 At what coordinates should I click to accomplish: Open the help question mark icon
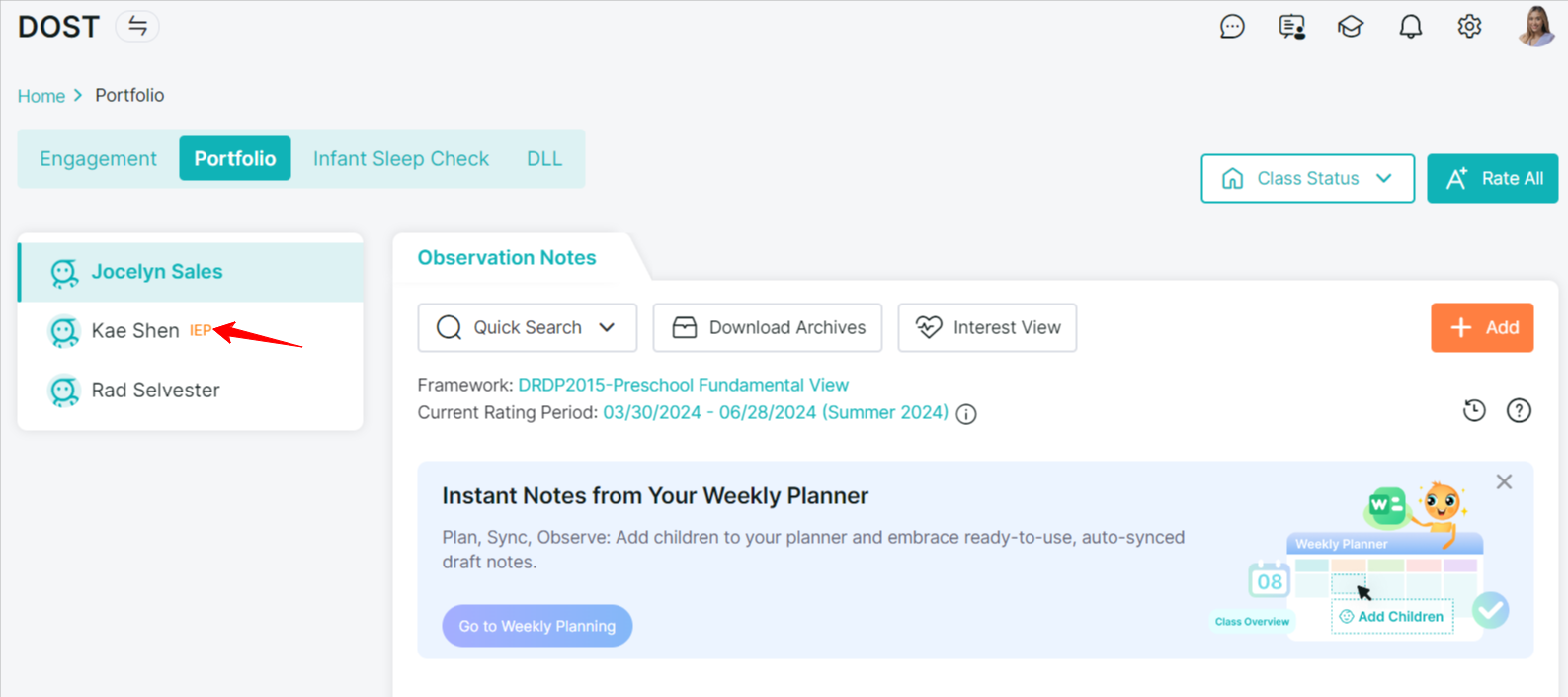click(1519, 410)
